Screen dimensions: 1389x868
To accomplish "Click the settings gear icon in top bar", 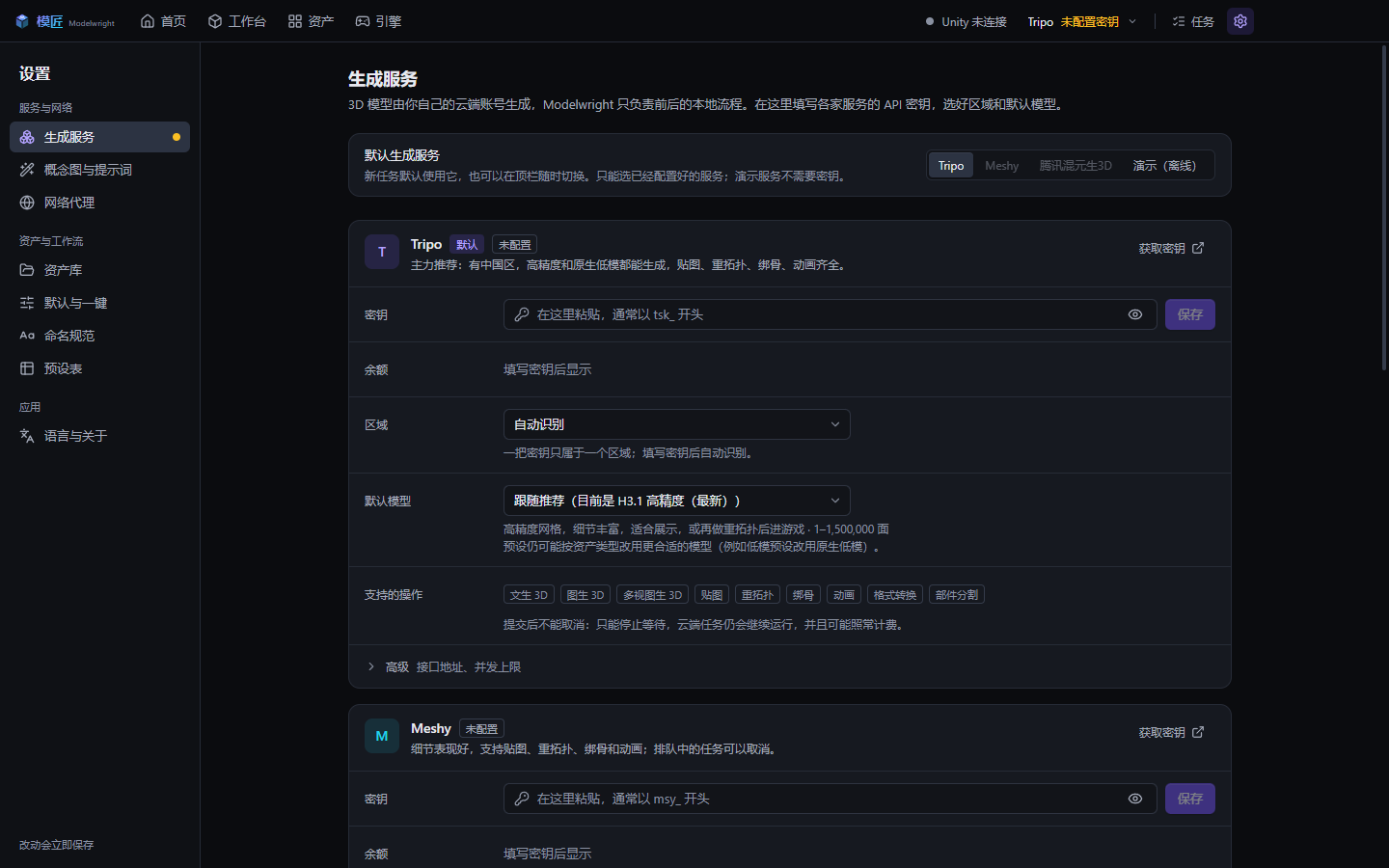I will 1240,21.
